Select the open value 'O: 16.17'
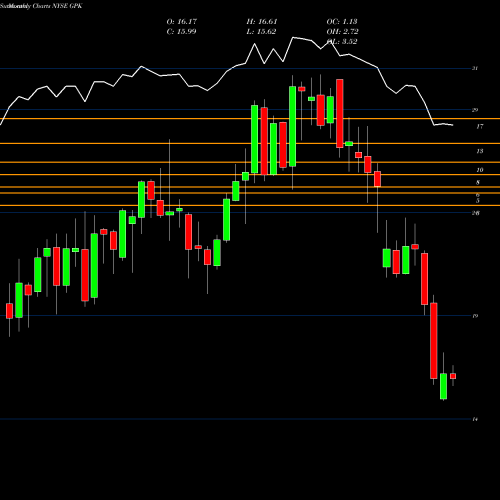The width and height of the screenshot is (500, 500). pos(182,22)
